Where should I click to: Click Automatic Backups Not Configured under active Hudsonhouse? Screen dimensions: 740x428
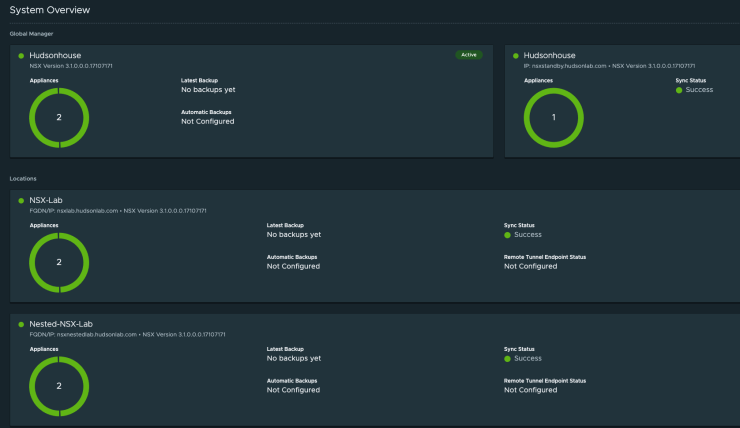(x=208, y=121)
